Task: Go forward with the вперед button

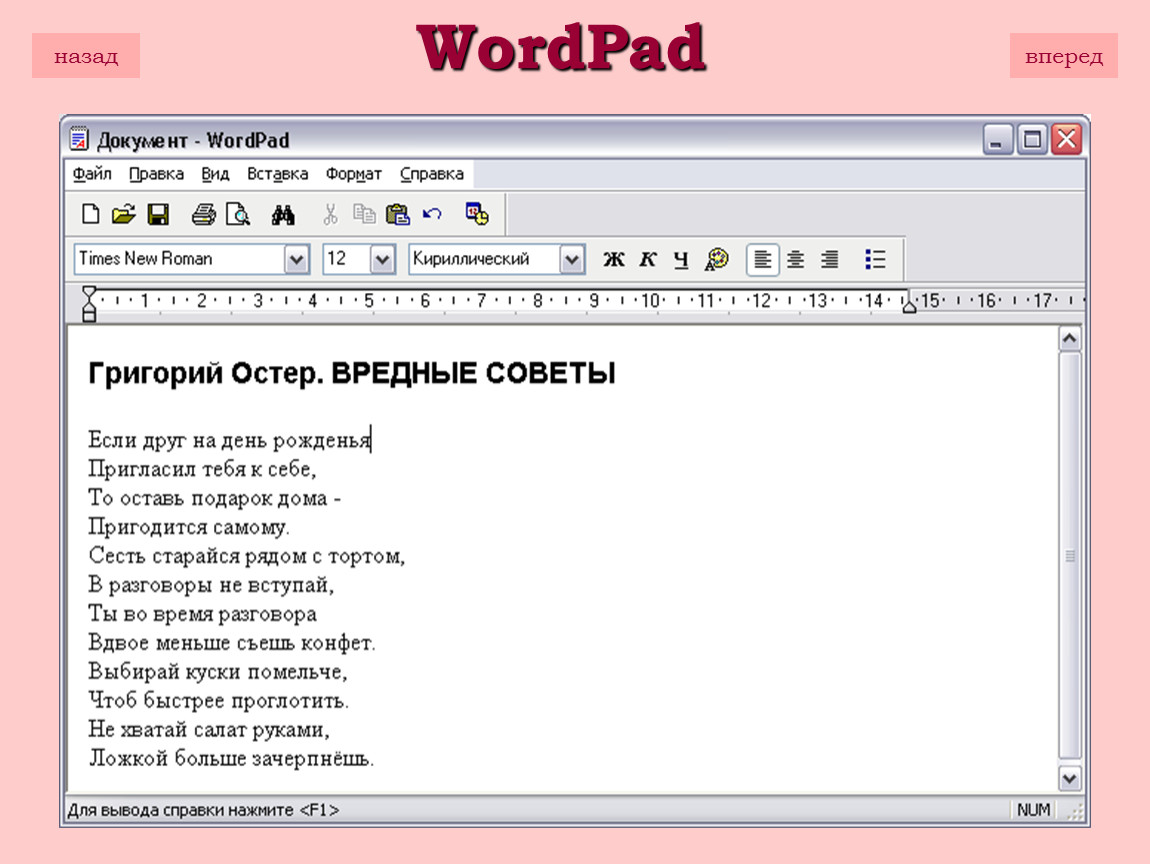Action: click(1063, 56)
